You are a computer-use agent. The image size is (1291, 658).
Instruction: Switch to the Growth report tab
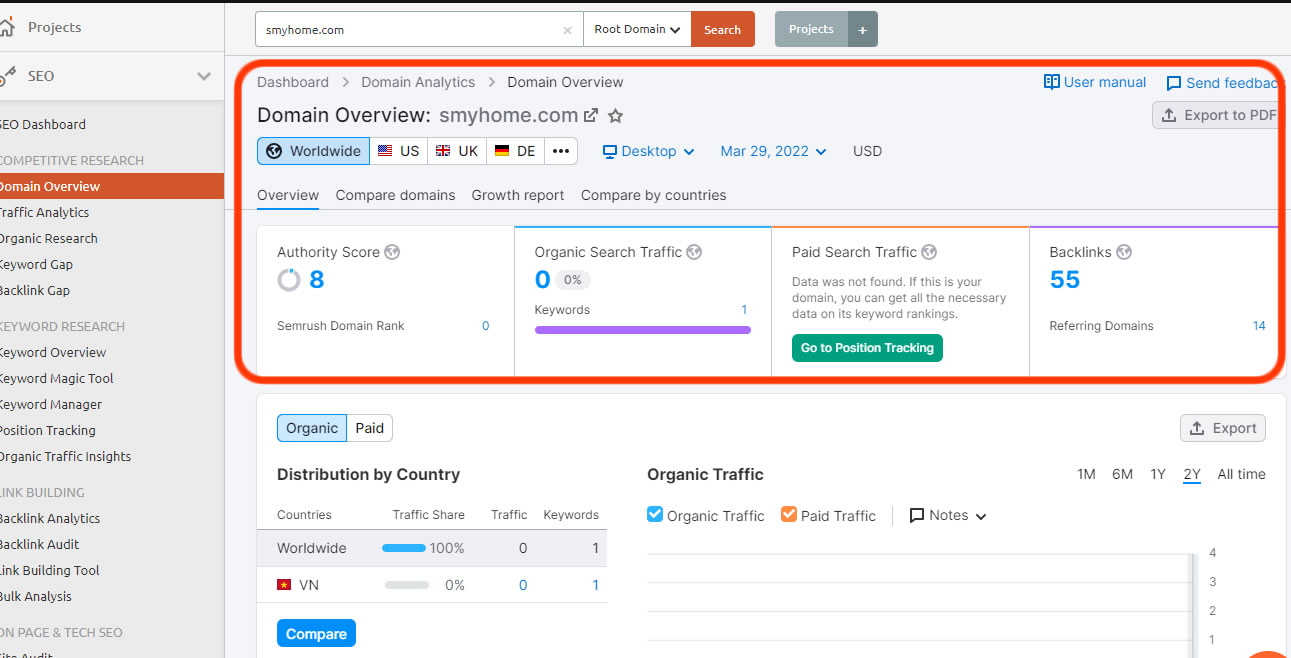click(x=518, y=195)
